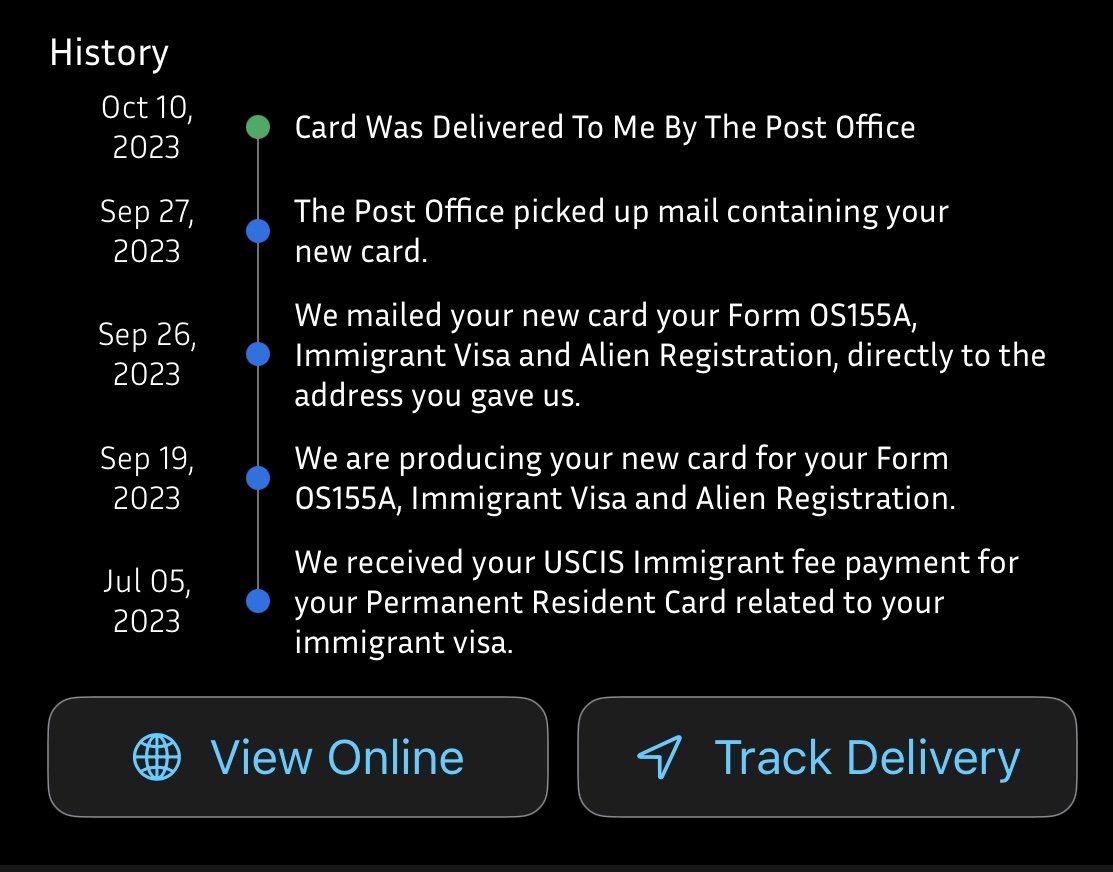Open the USCIS Immigrant fee payment entry

[657, 602]
